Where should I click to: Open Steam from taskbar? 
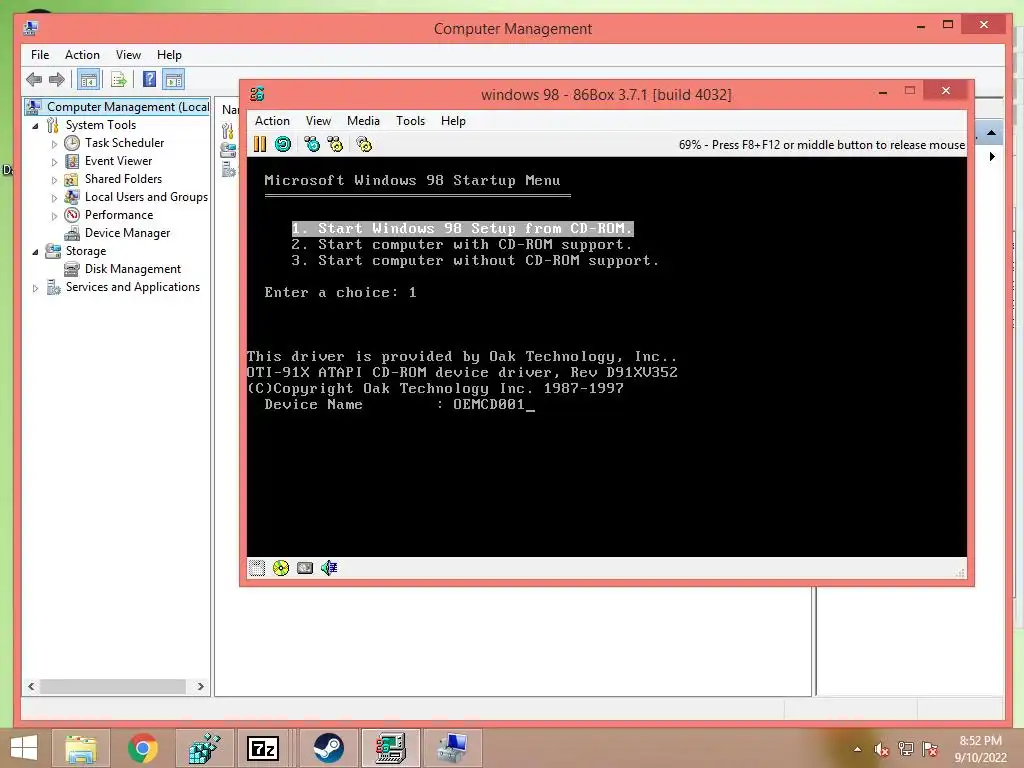click(328, 748)
